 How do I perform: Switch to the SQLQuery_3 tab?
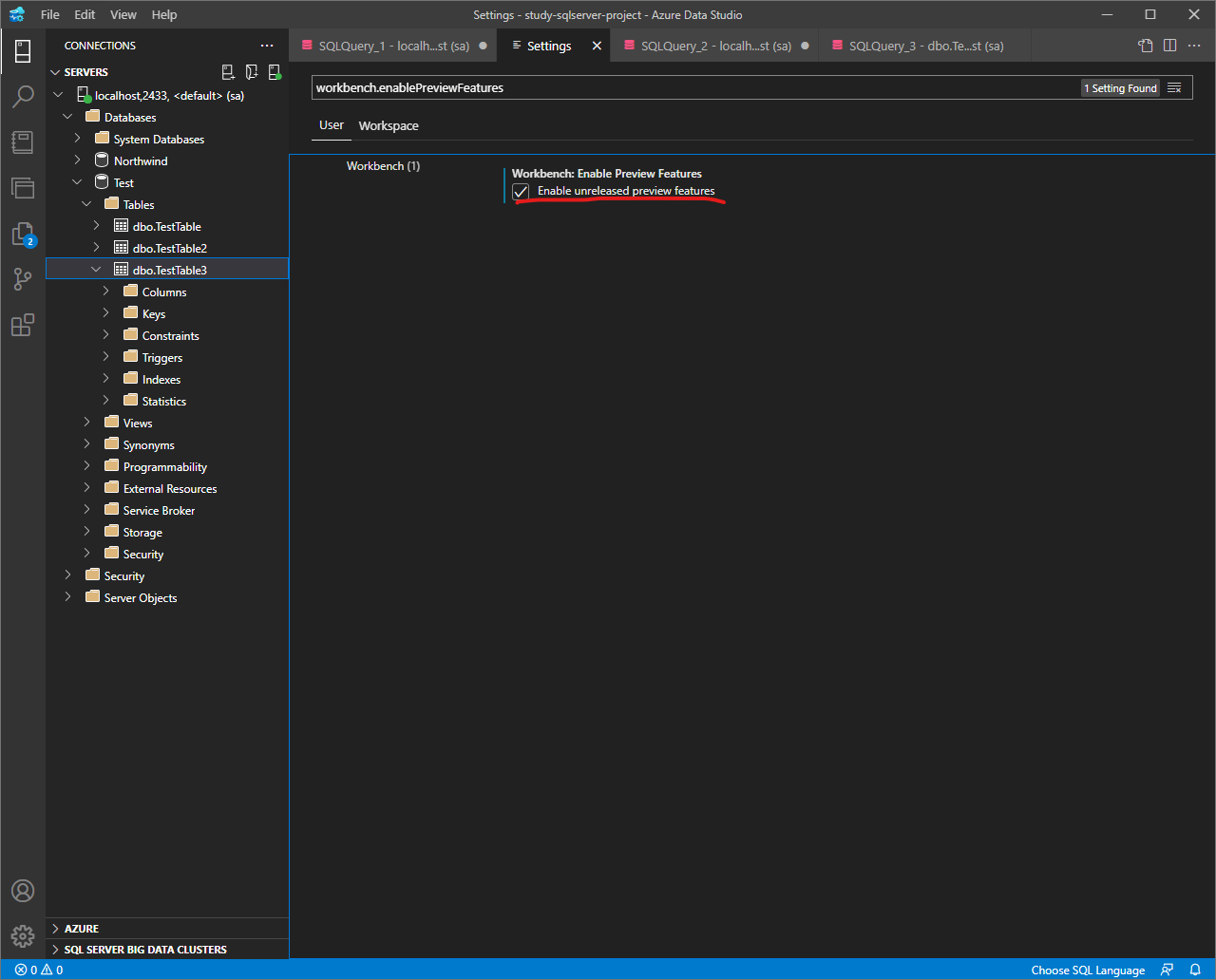point(925,46)
